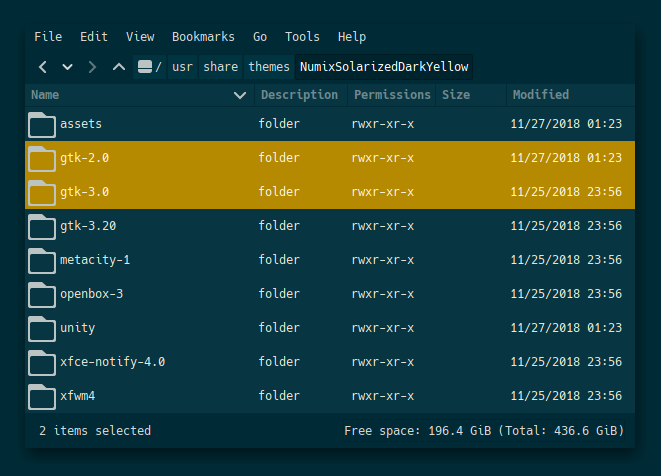Navigate to the 'themes' path button
The height and width of the screenshot is (476, 661).
click(x=269, y=67)
